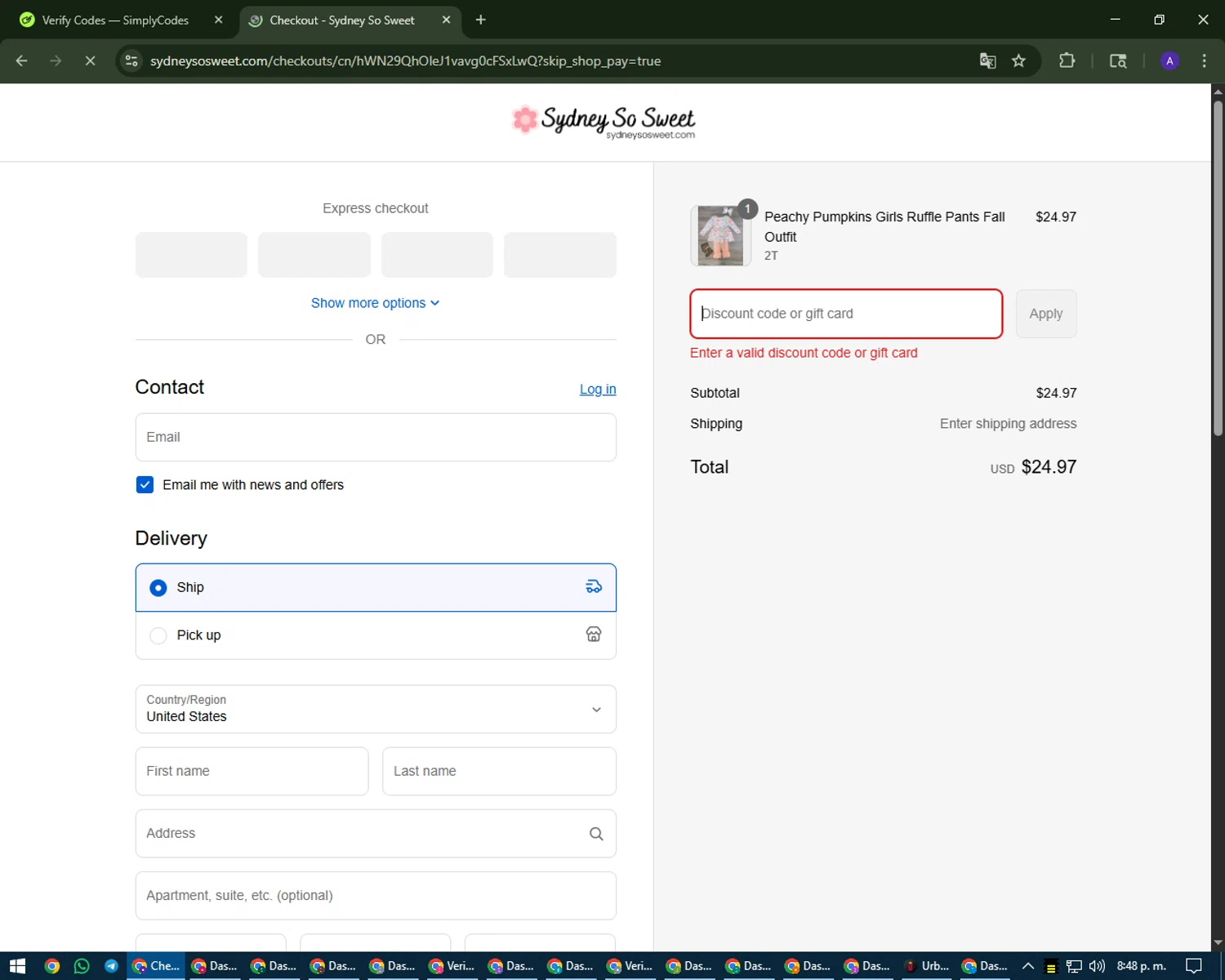
Task: Expand Show more options for express checkout
Action: 375,303
